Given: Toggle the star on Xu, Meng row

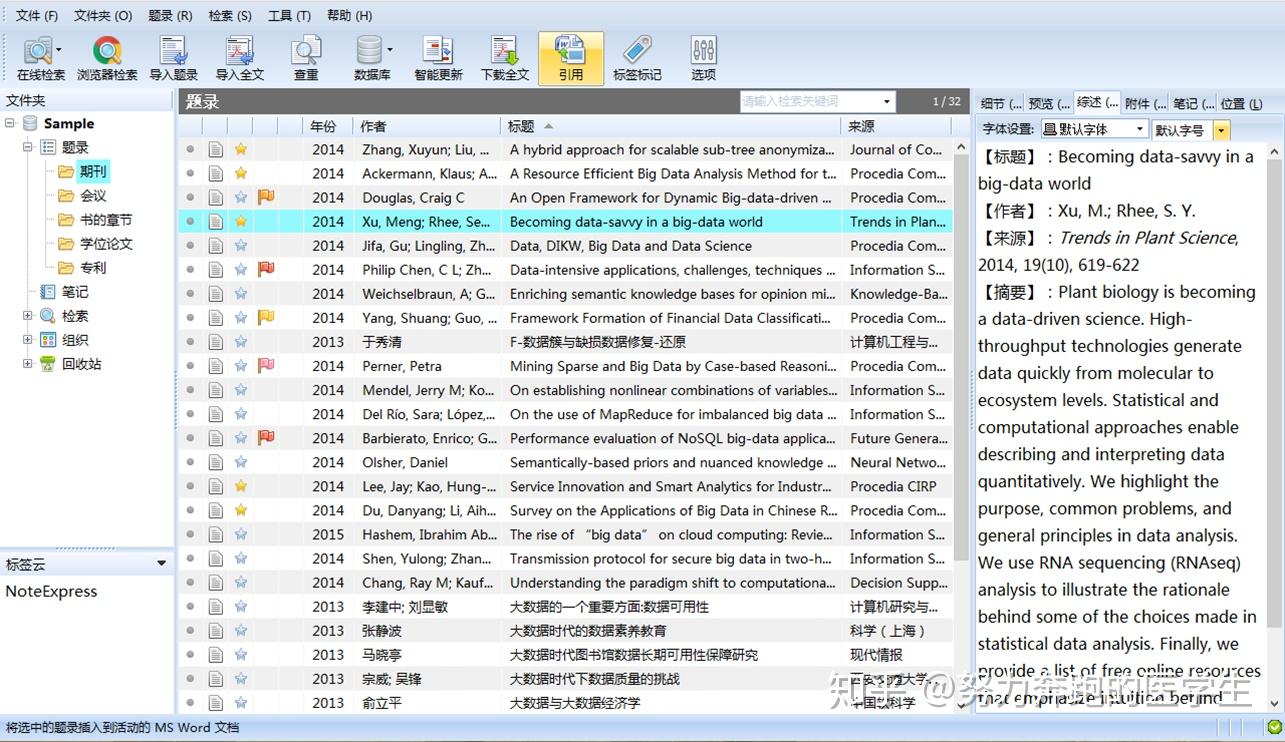Looking at the screenshot, I should 240,222.
